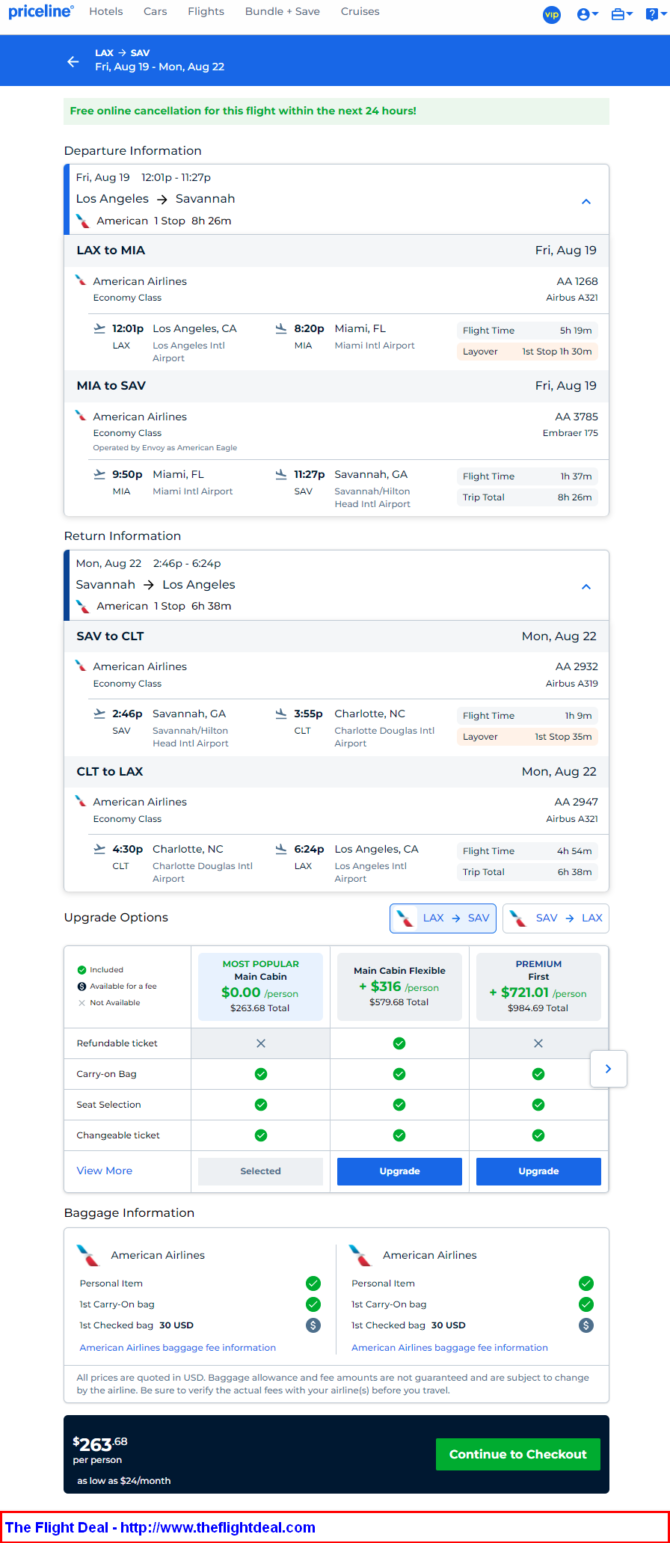Select the LAX → SAV upgrade tab

pyautogui.click(x=443, y=918)
